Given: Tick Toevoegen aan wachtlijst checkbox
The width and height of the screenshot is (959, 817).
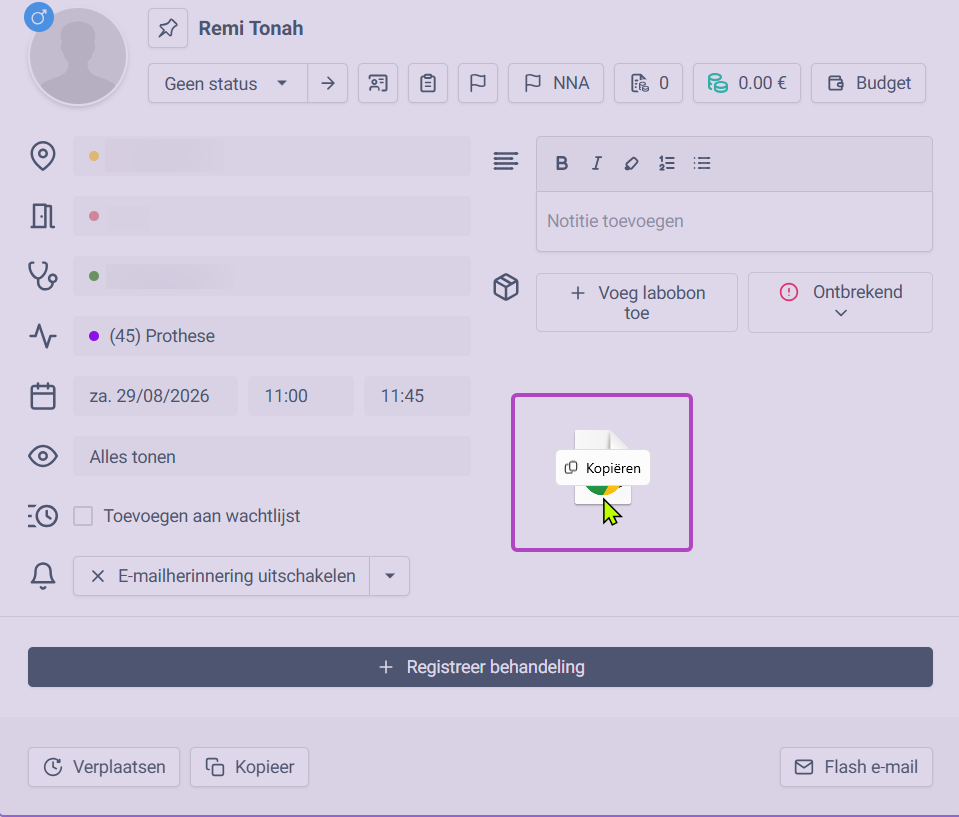Looking at the screenshot, I should (x=83, y=516).
